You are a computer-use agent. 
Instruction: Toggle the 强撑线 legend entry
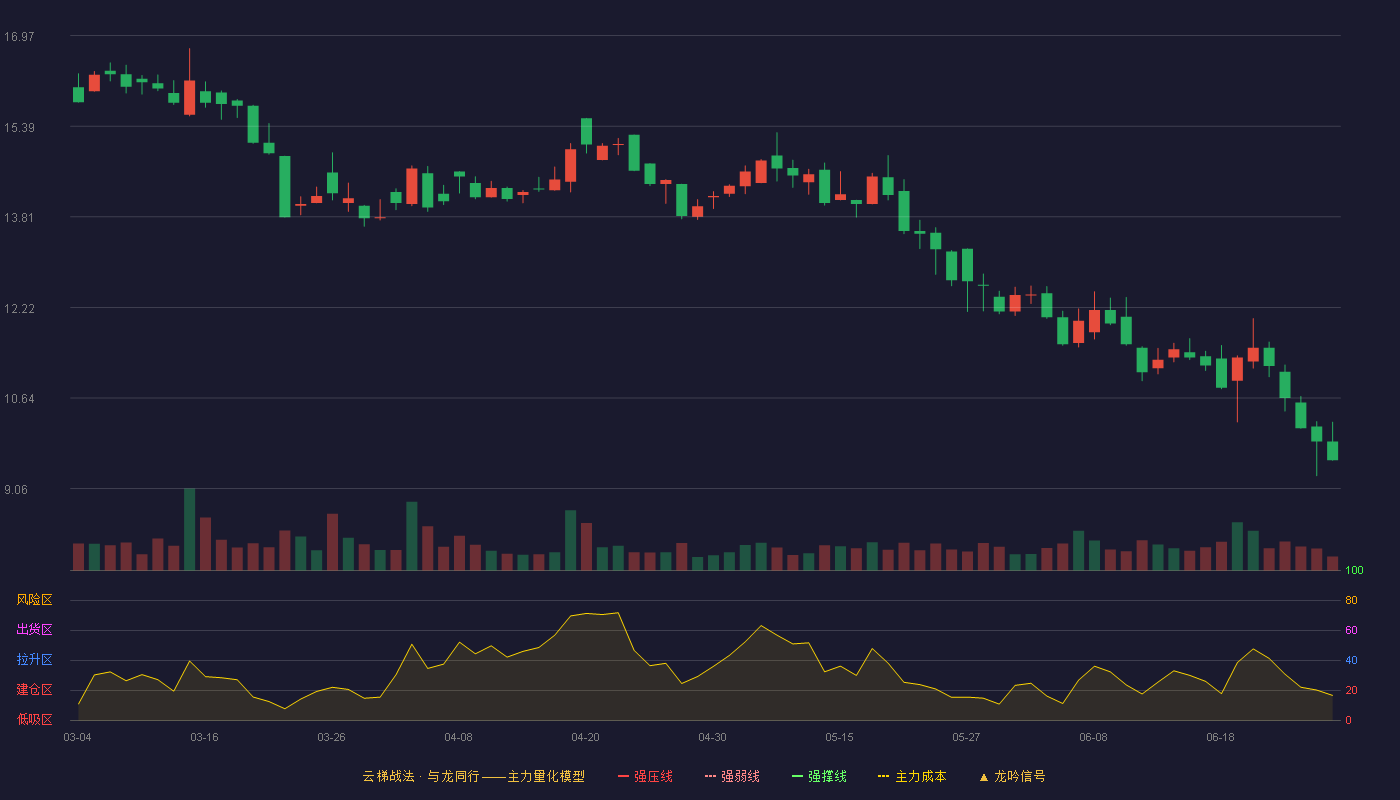[x=819, y=776]
